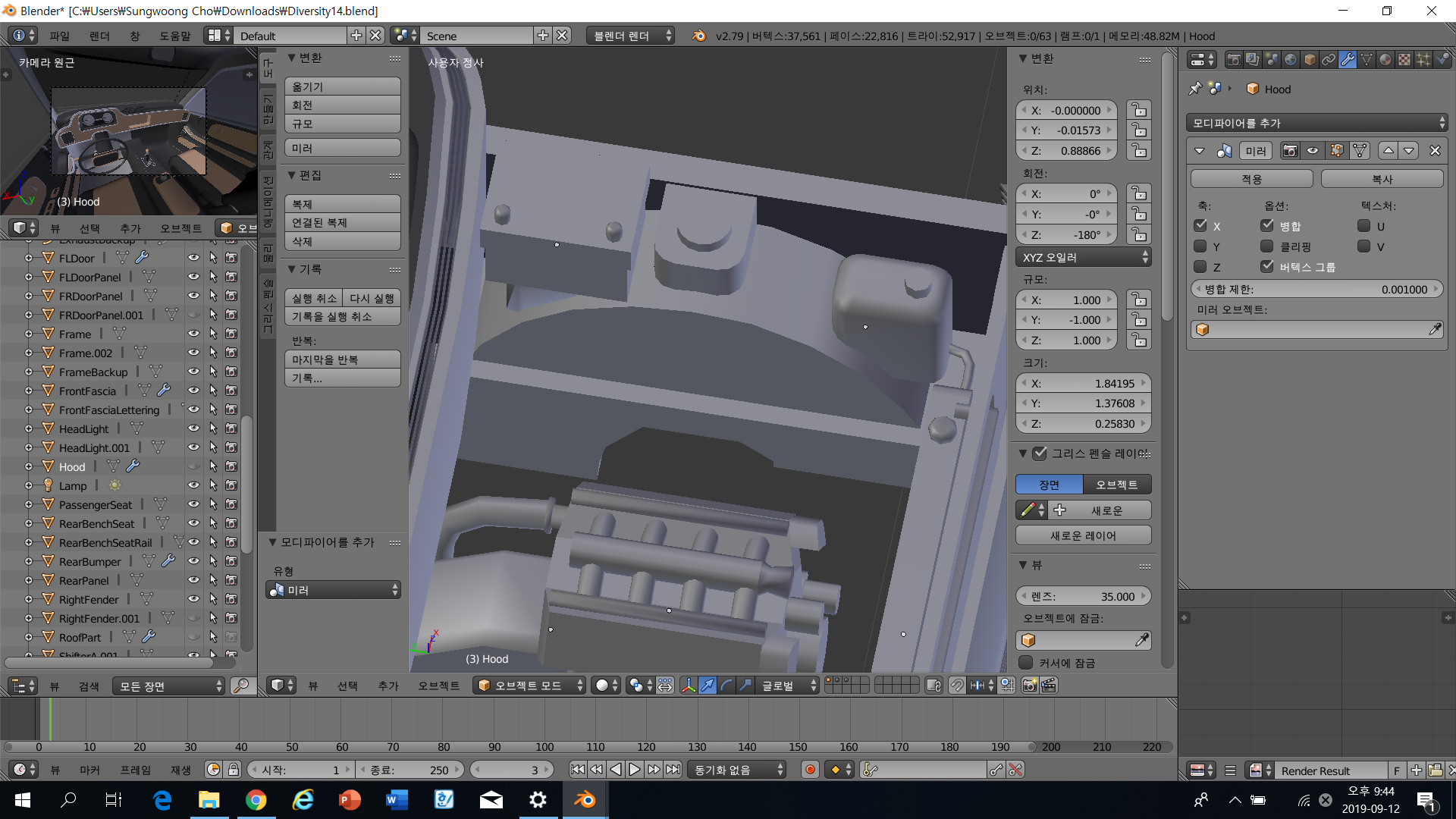Screen dimensions: 1456x819
Task: Open the Render properties camera tab
Action: pyautogui.click(x=1234, y=60)
